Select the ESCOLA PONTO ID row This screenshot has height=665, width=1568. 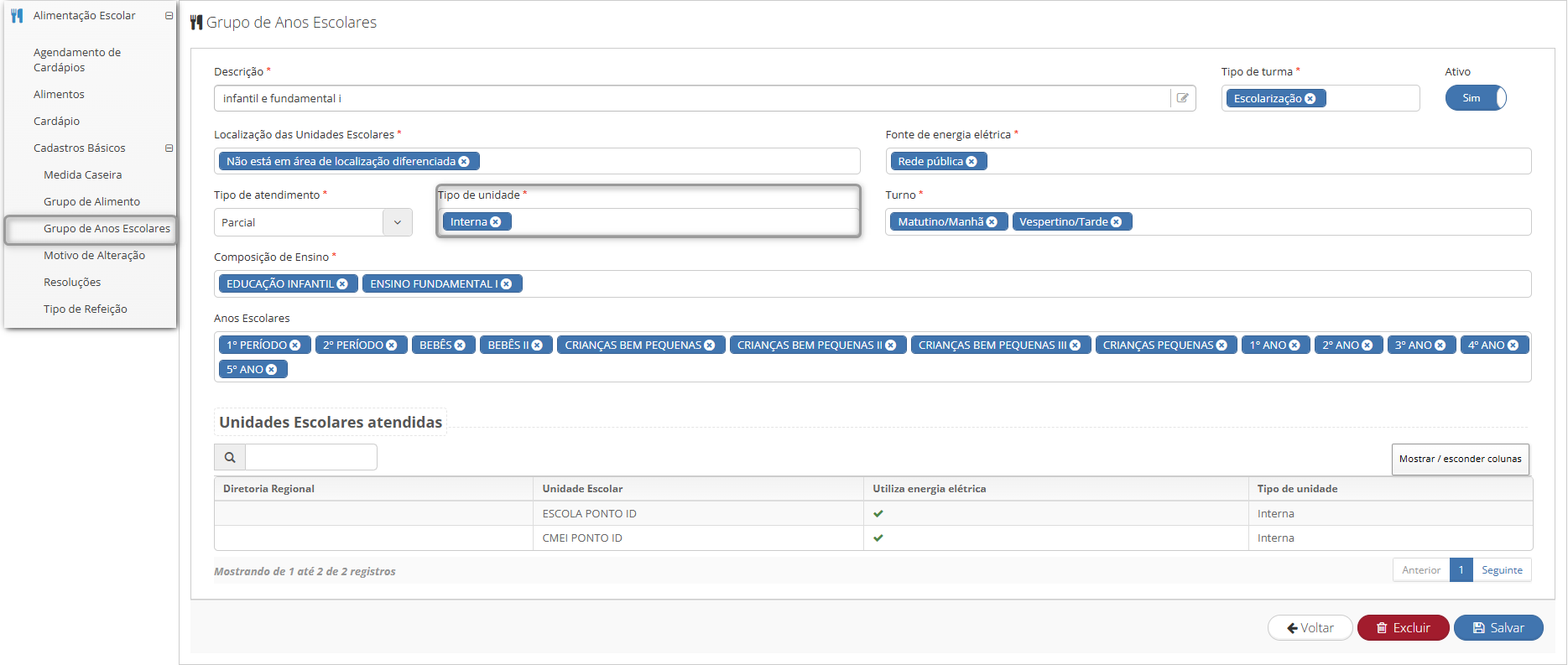pos(873,514)
